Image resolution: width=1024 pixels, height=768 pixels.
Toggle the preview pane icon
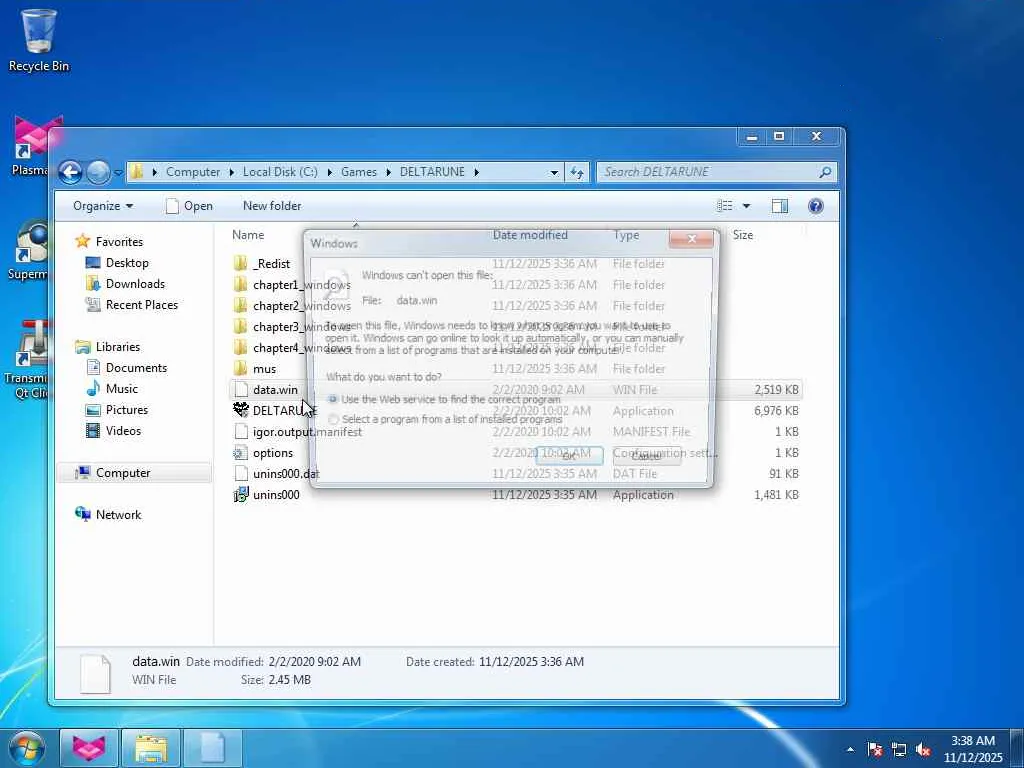click(x=780, y=206)
